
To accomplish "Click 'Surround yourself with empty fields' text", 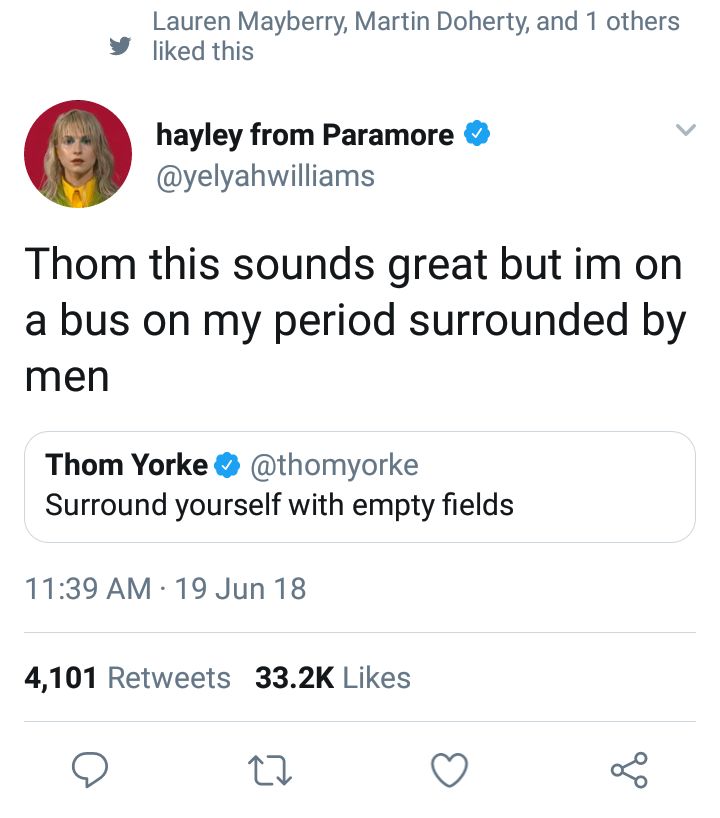I will (280, 505).
